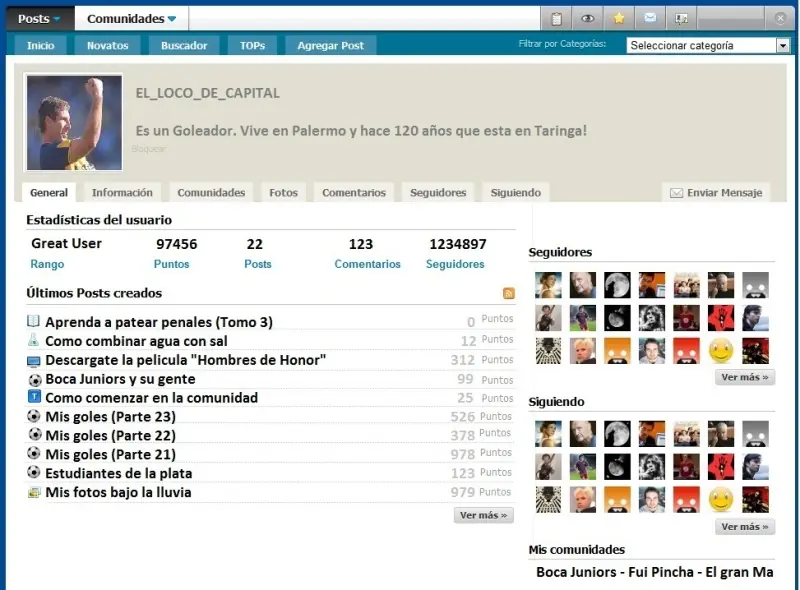800x590 pixels.
Task: Open the Seleccionar categoría combo box
Action: [x=708, y=45]
